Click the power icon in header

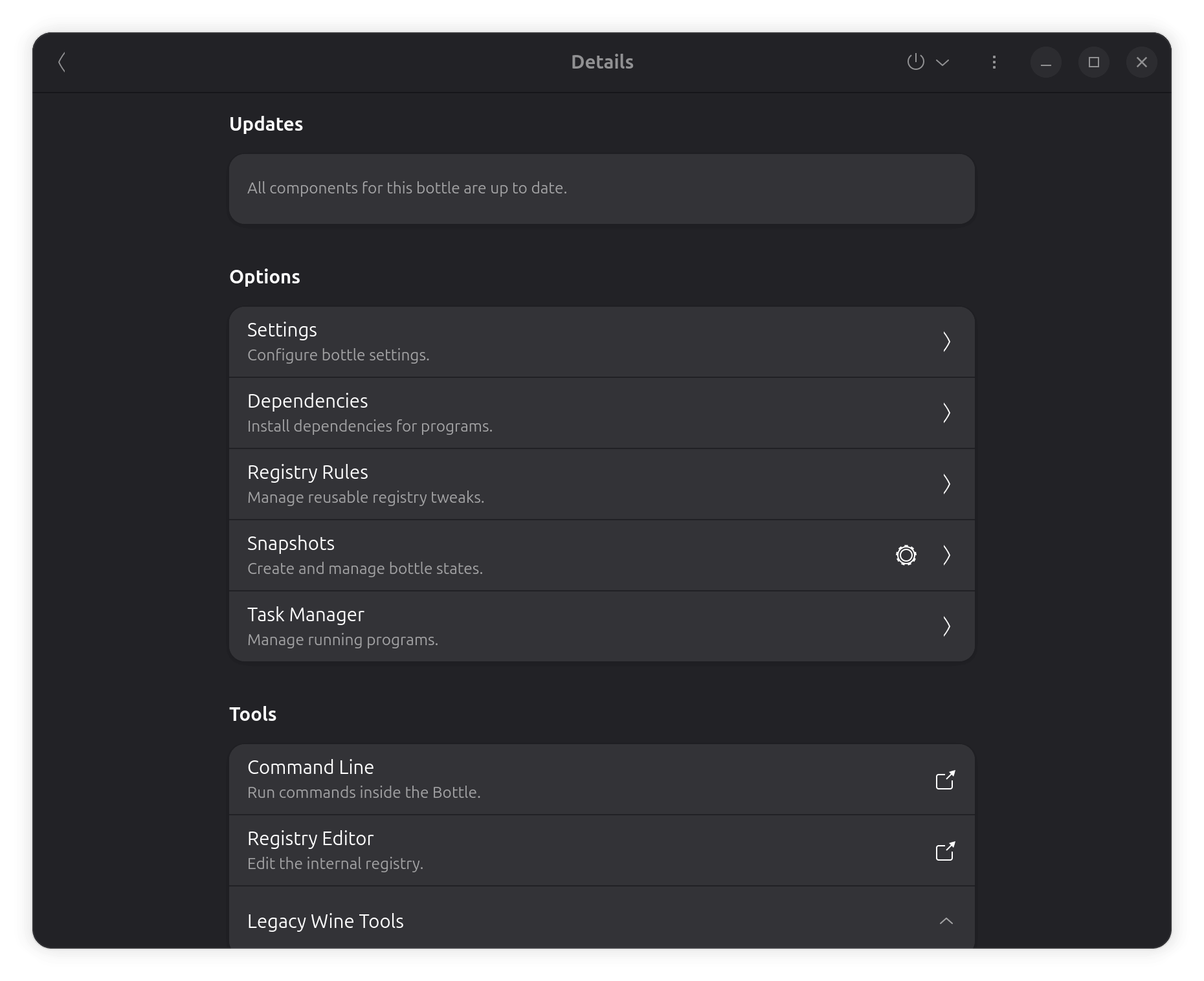(x=915, y=62)
